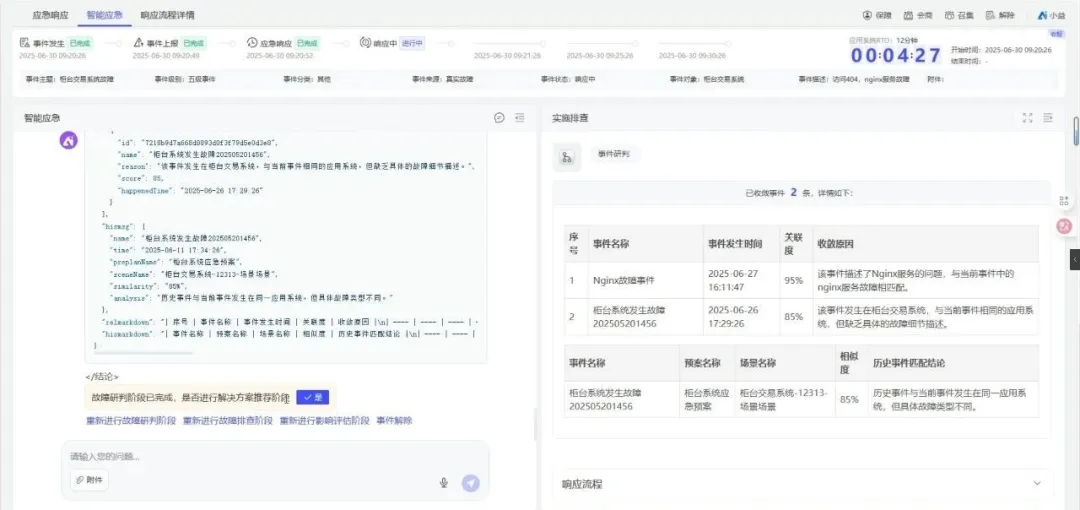Open fullscreen for 实施排查 panel
This screenshot has height=510, width=1080.
1027,118
